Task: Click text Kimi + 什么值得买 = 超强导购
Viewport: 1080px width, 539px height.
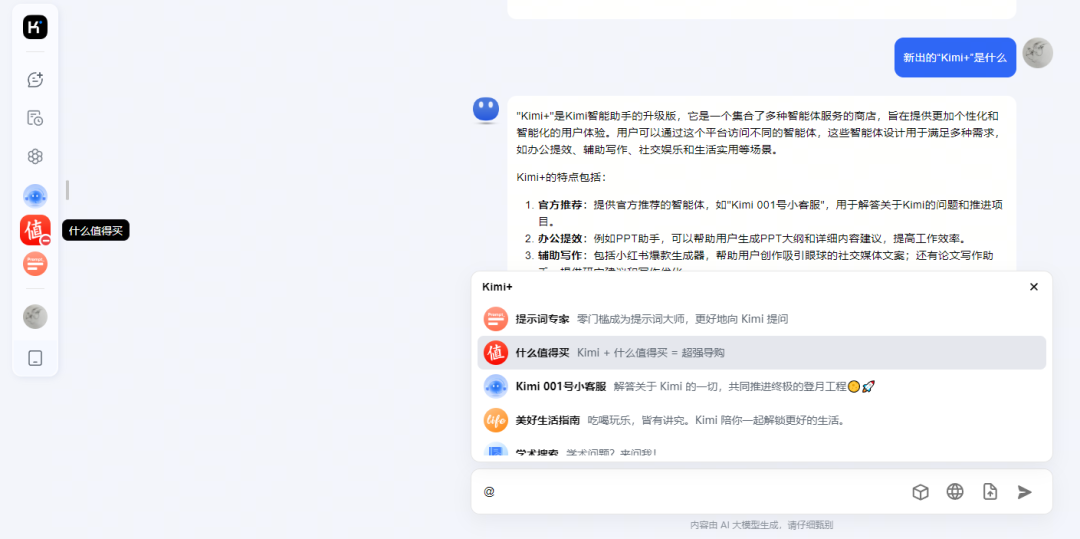Action: click(x=651, y=352)
